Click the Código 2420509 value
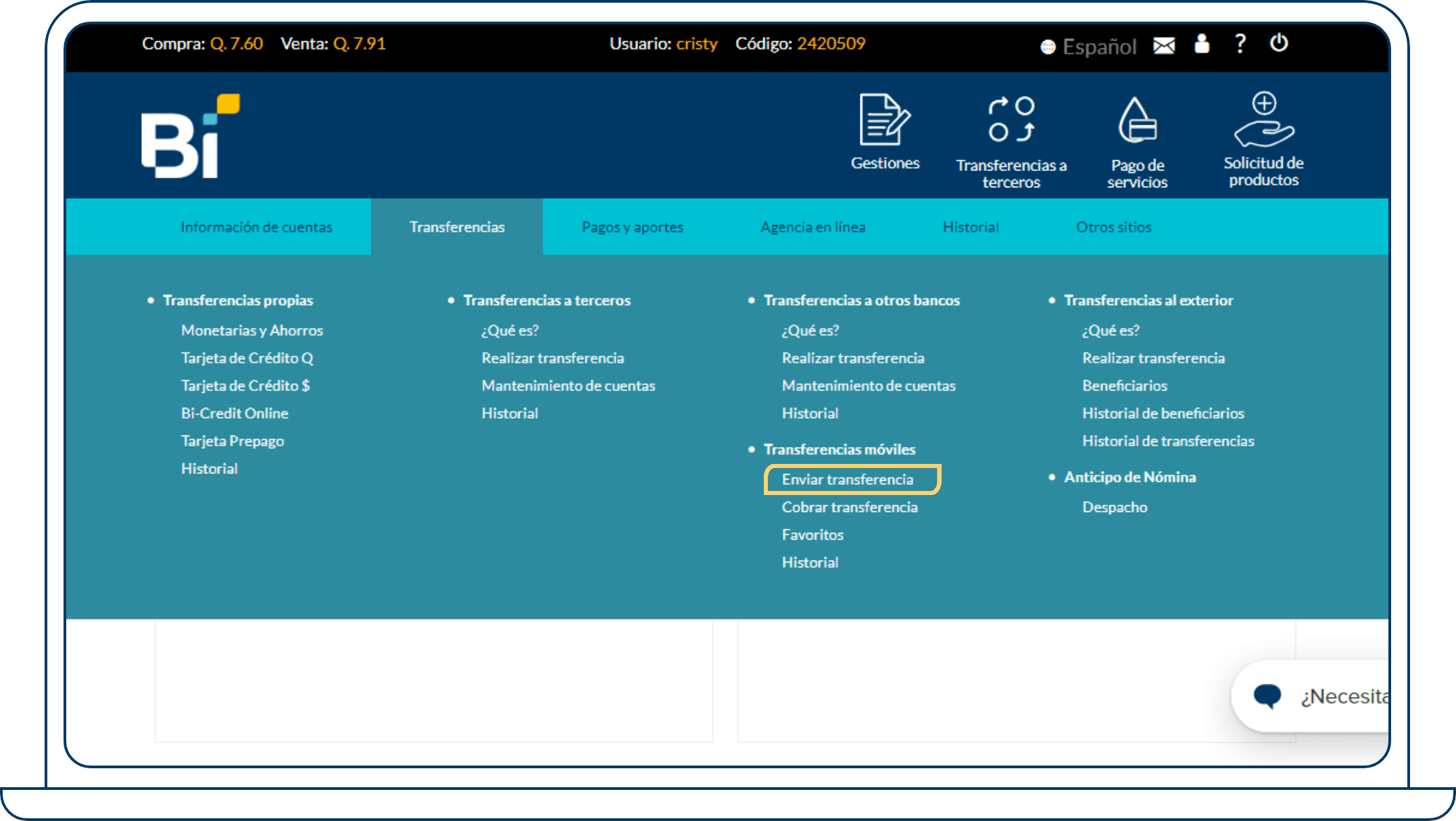This screenshot has height=821, width=1456. 831,43
